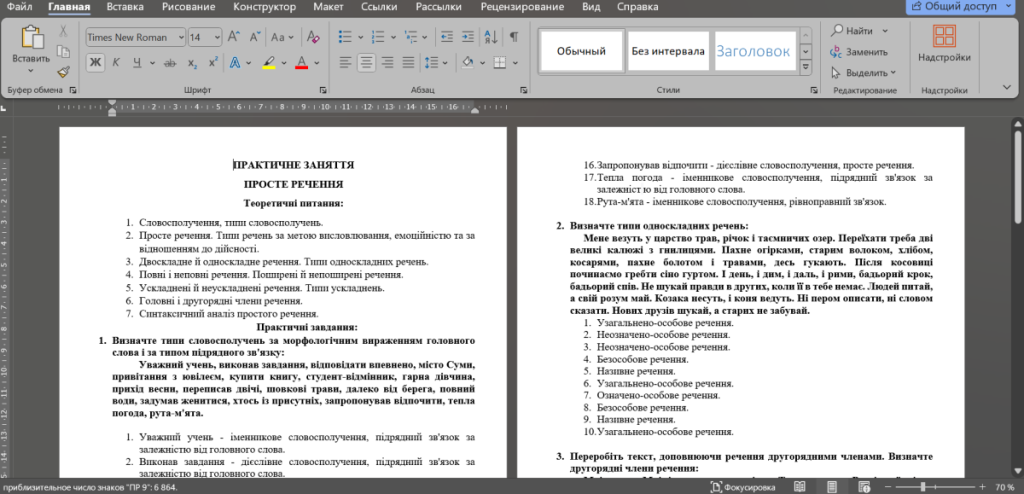Click the Найти search button

852,31
